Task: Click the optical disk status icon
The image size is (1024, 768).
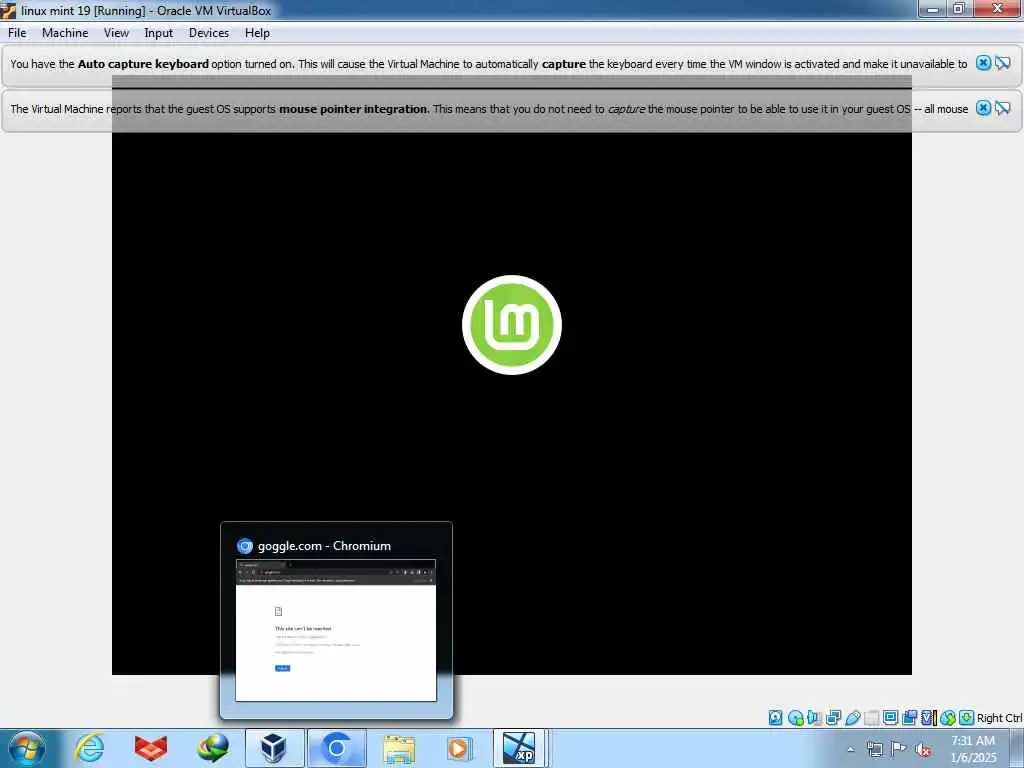Action: (x=795, y=718)
